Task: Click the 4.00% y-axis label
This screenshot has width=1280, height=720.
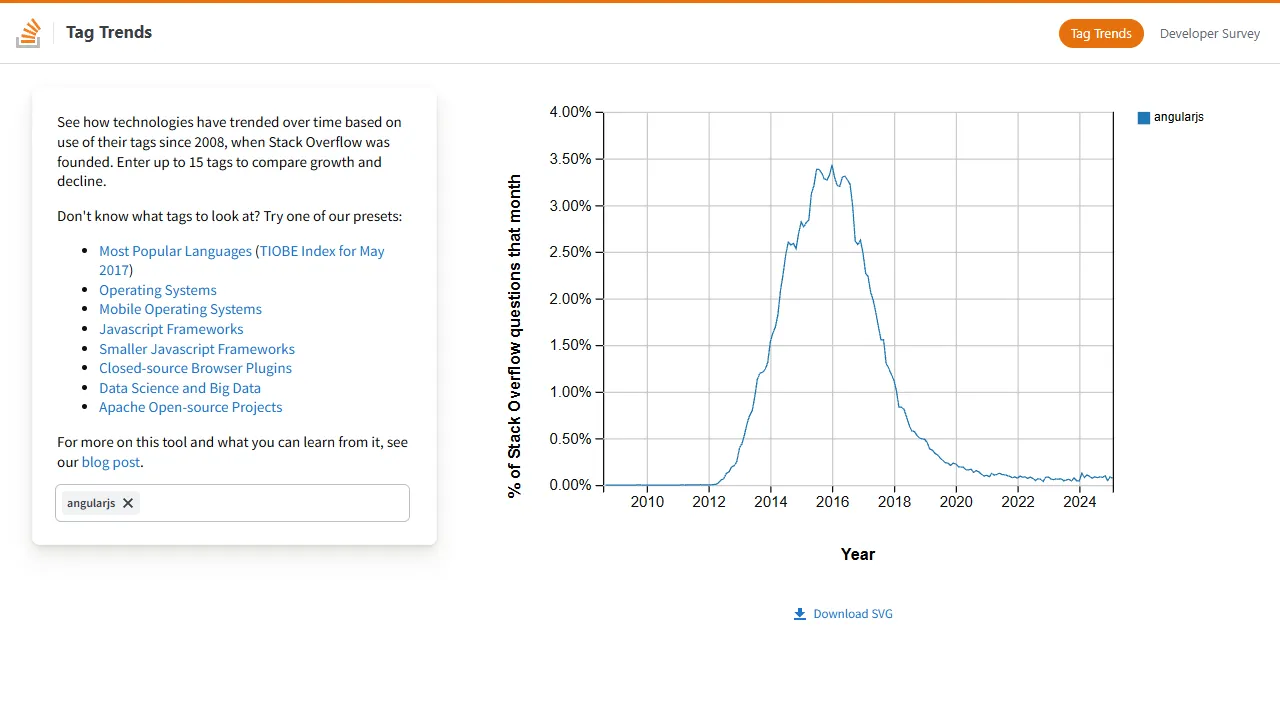Action: (570, 112)
